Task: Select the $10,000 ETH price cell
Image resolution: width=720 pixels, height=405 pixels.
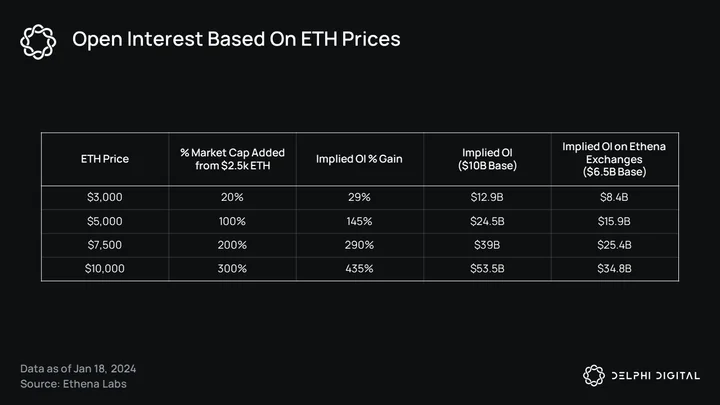Action: click(105, 269)
